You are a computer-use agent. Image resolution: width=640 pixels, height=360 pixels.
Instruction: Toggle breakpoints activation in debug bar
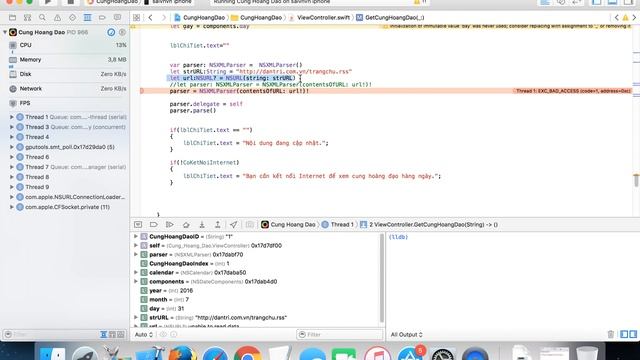click(x=153, y=224)
